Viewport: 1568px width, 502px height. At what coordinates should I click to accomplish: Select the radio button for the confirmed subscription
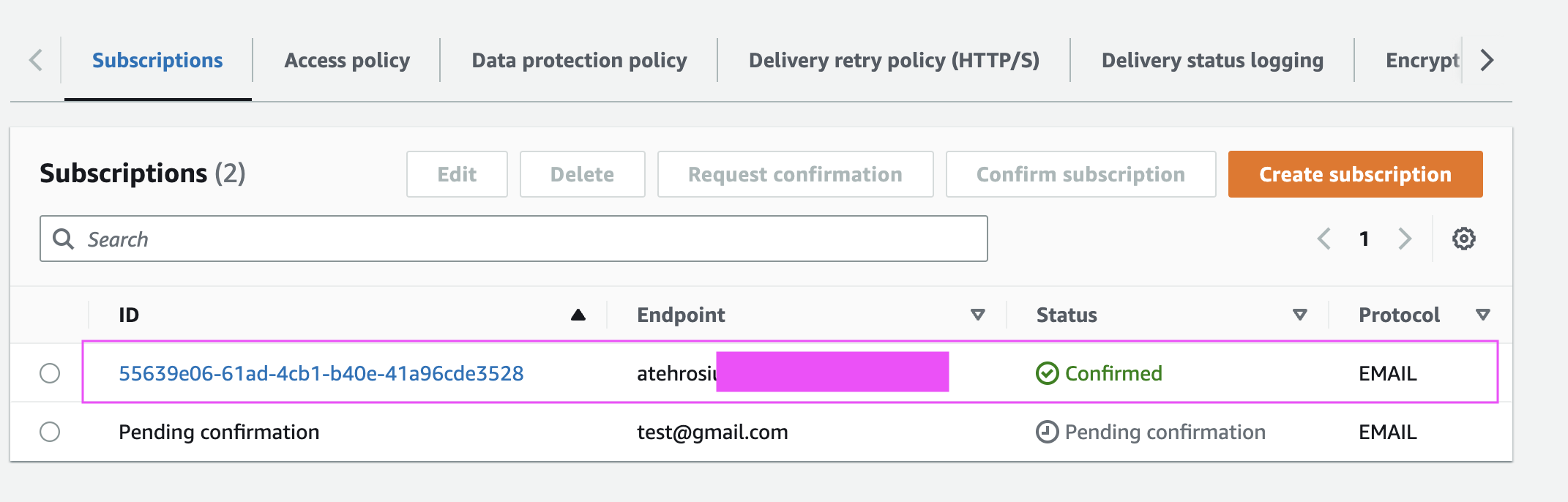click(x=50, y=373)
